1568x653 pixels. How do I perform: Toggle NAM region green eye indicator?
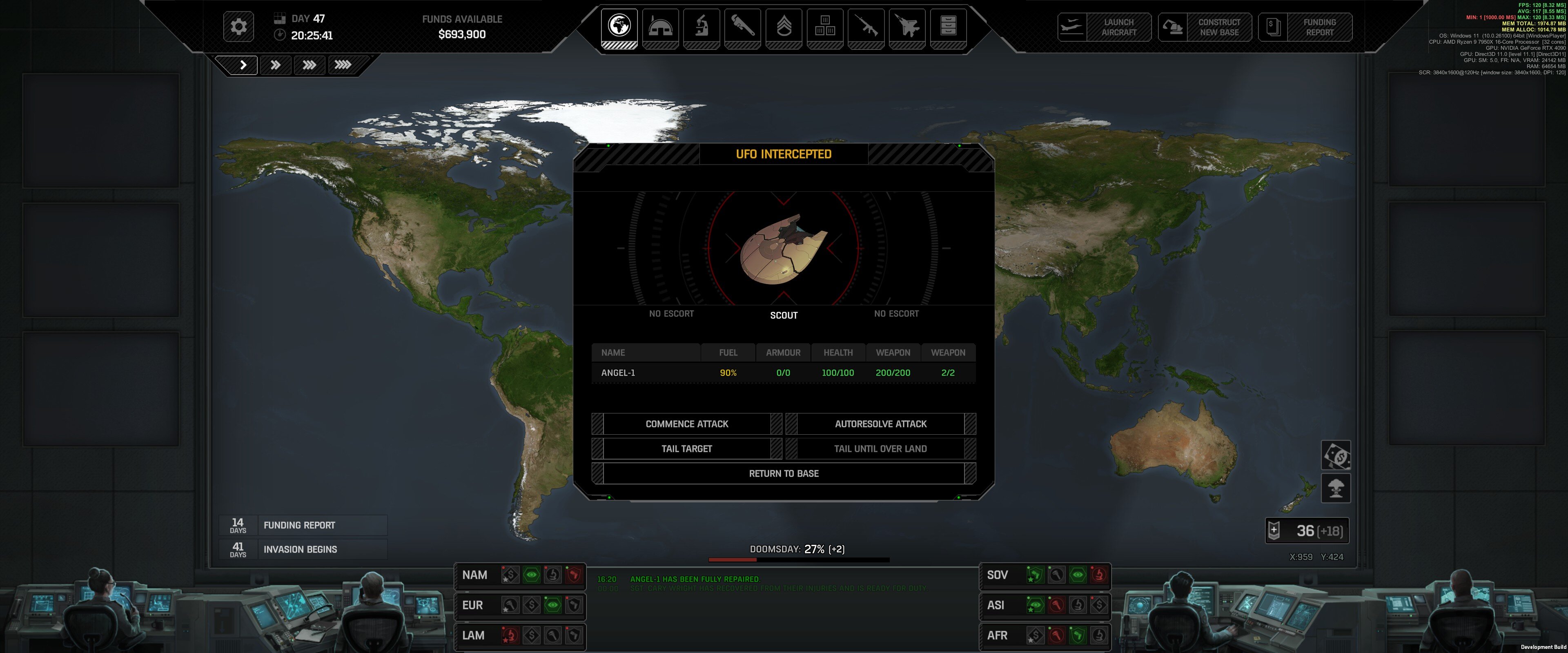(x=531, y=575)
